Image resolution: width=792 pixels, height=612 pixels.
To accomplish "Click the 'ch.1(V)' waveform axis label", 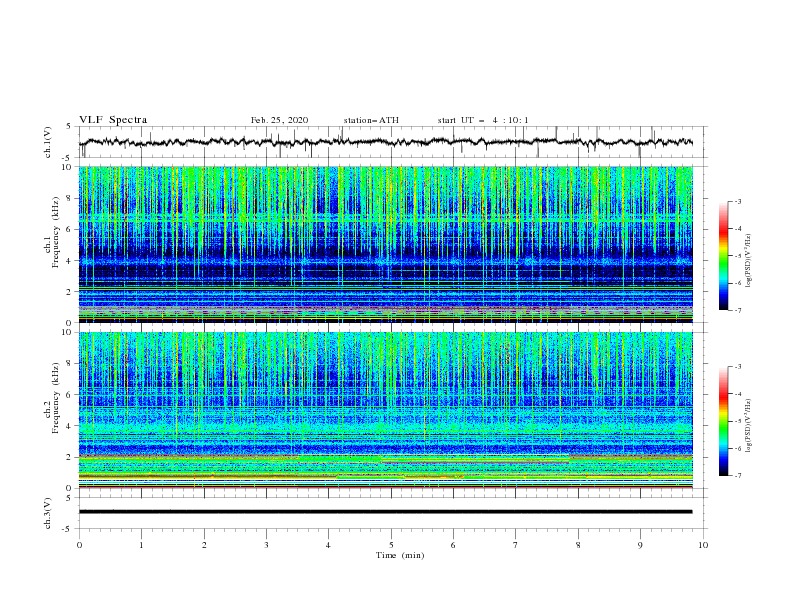I will click(x=48, y=142).
